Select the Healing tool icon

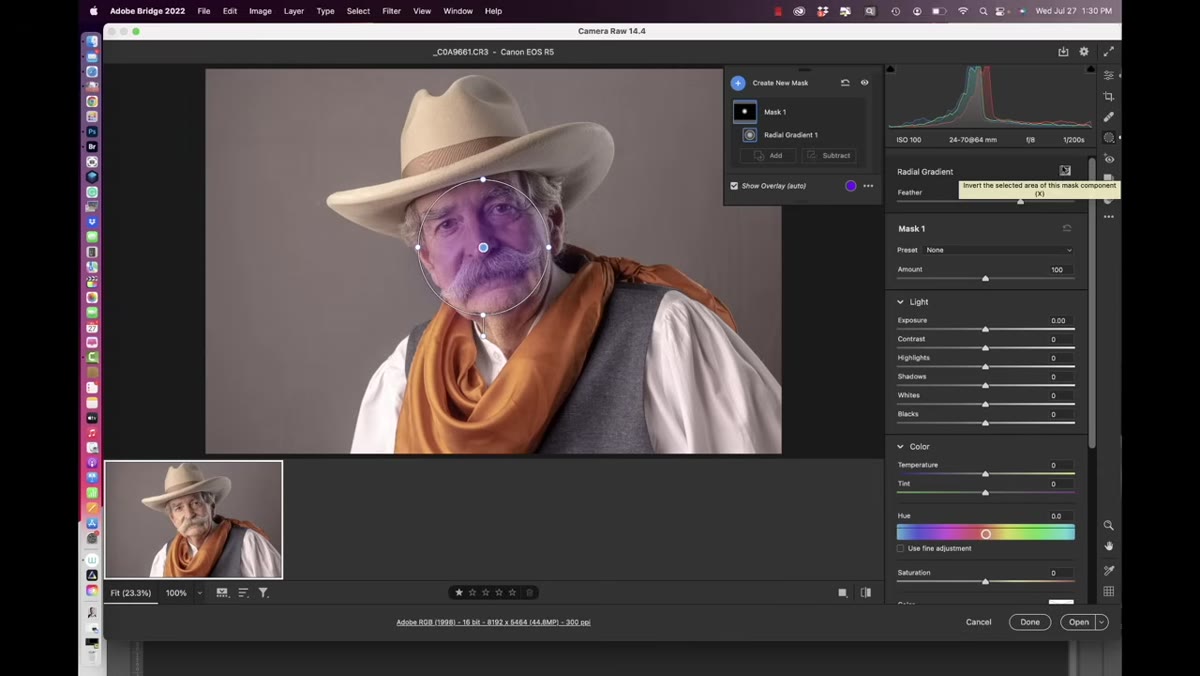point(1109,117)
